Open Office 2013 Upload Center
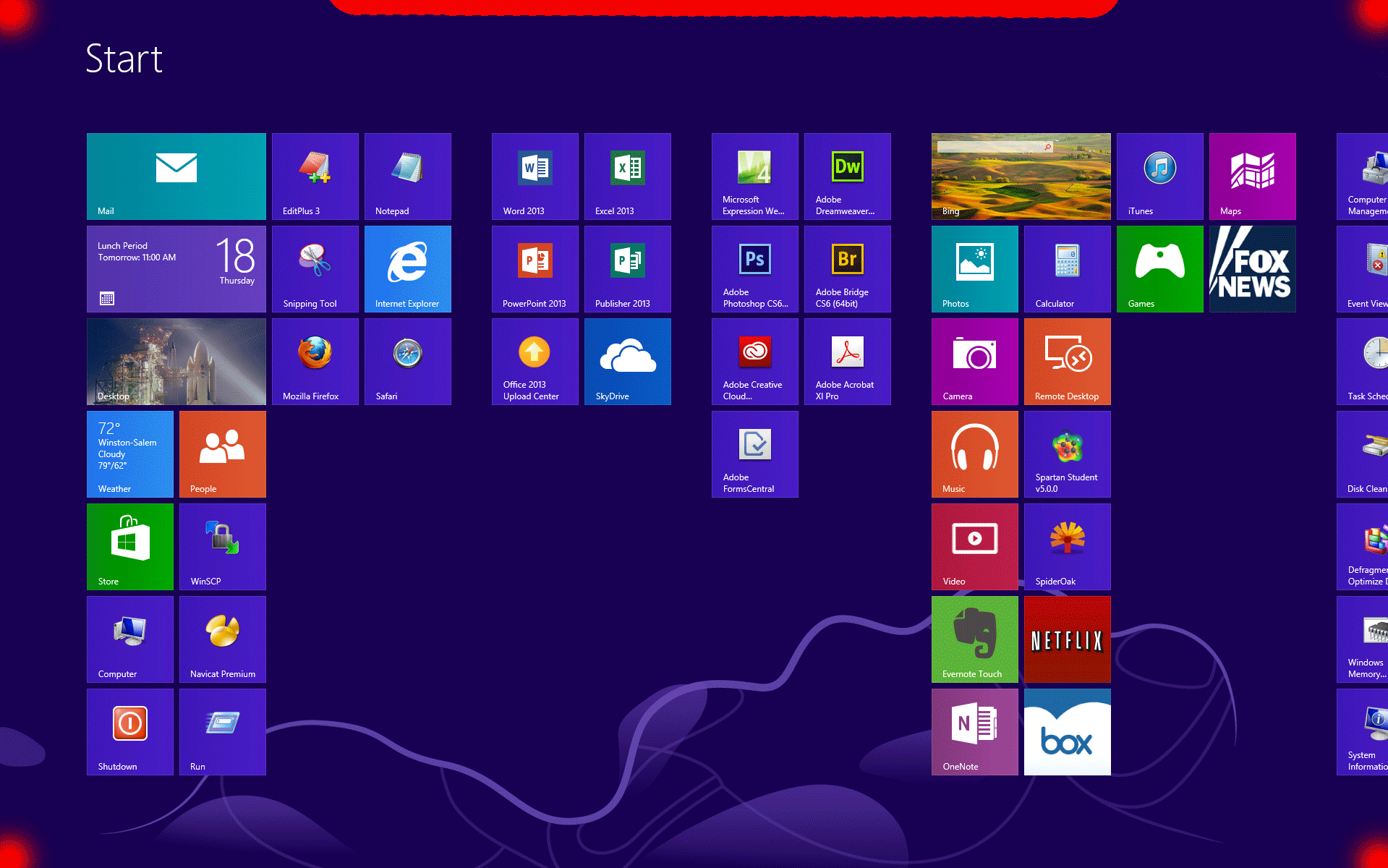 (535, 362)
